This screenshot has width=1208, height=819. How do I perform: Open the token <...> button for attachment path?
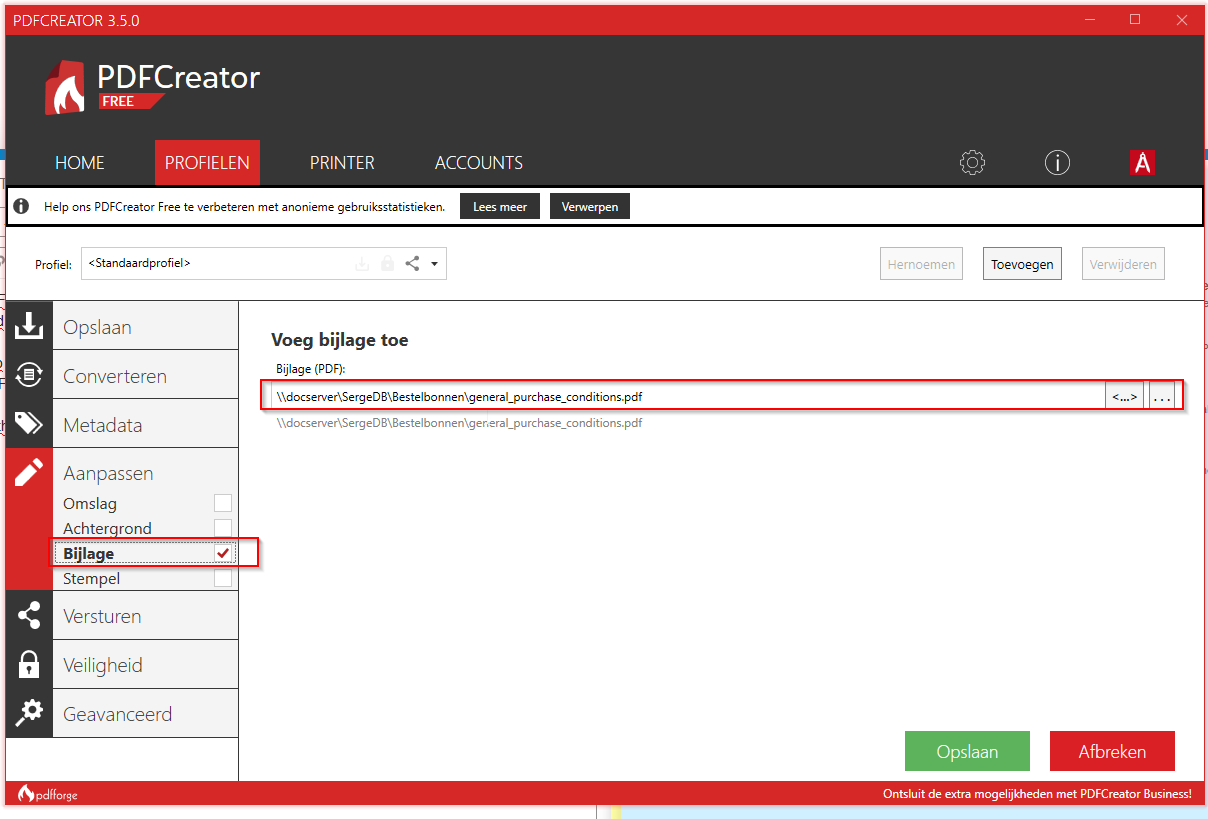(1125, 397)
